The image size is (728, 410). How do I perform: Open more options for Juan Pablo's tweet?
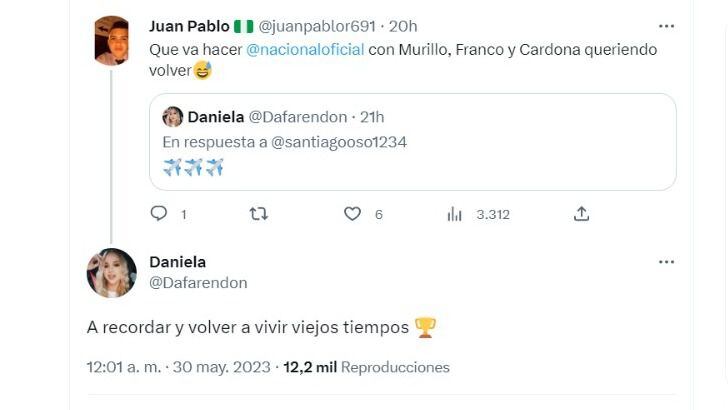pyautogui.click(x=666, y=25)
